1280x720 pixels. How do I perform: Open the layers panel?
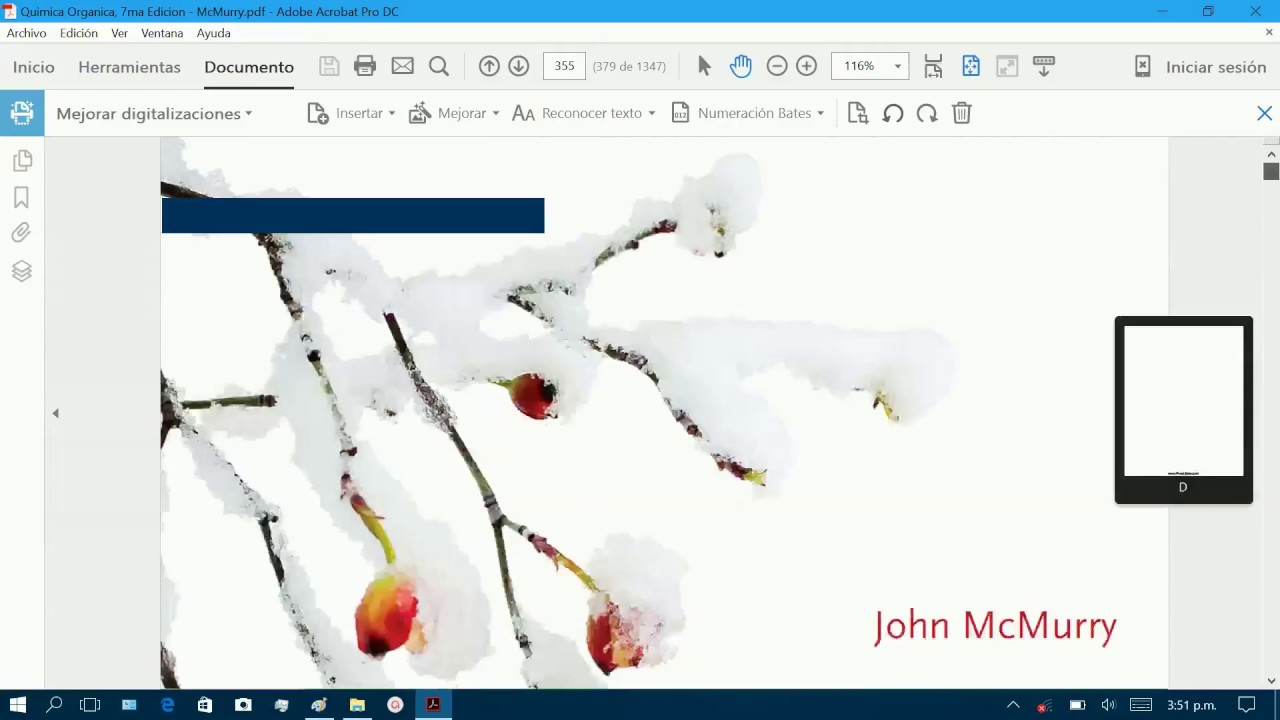click(x=22, y=271)
